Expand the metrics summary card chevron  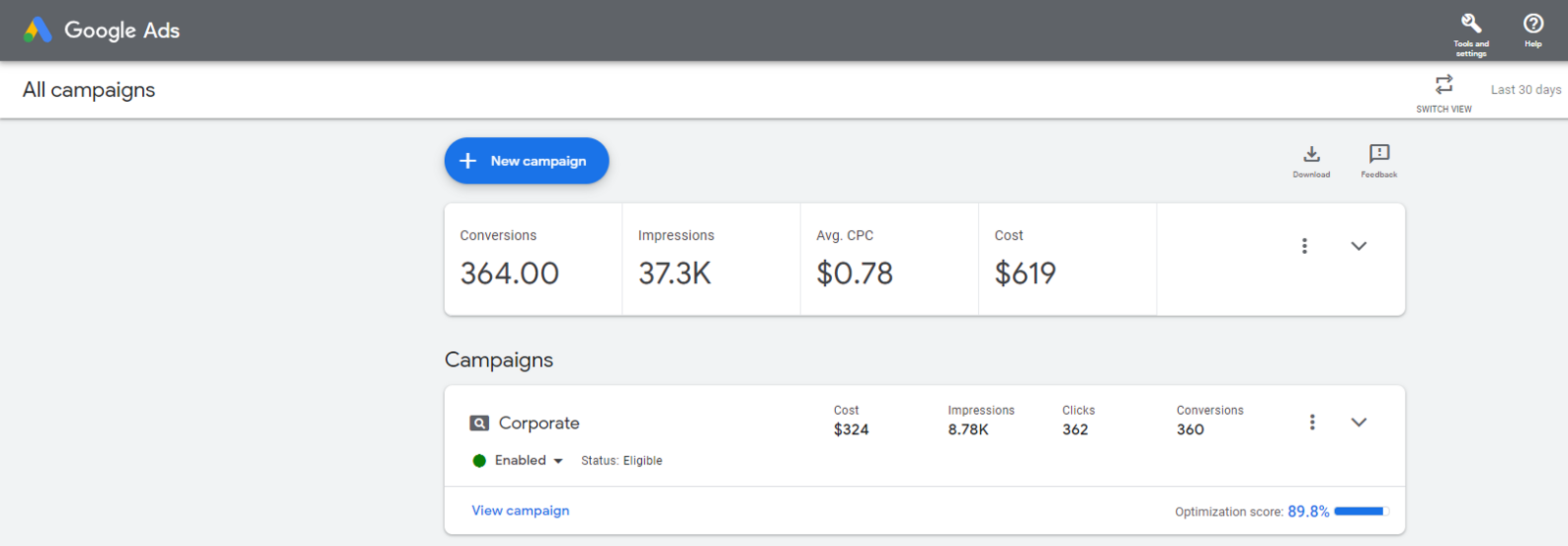tap(1358, 246)
